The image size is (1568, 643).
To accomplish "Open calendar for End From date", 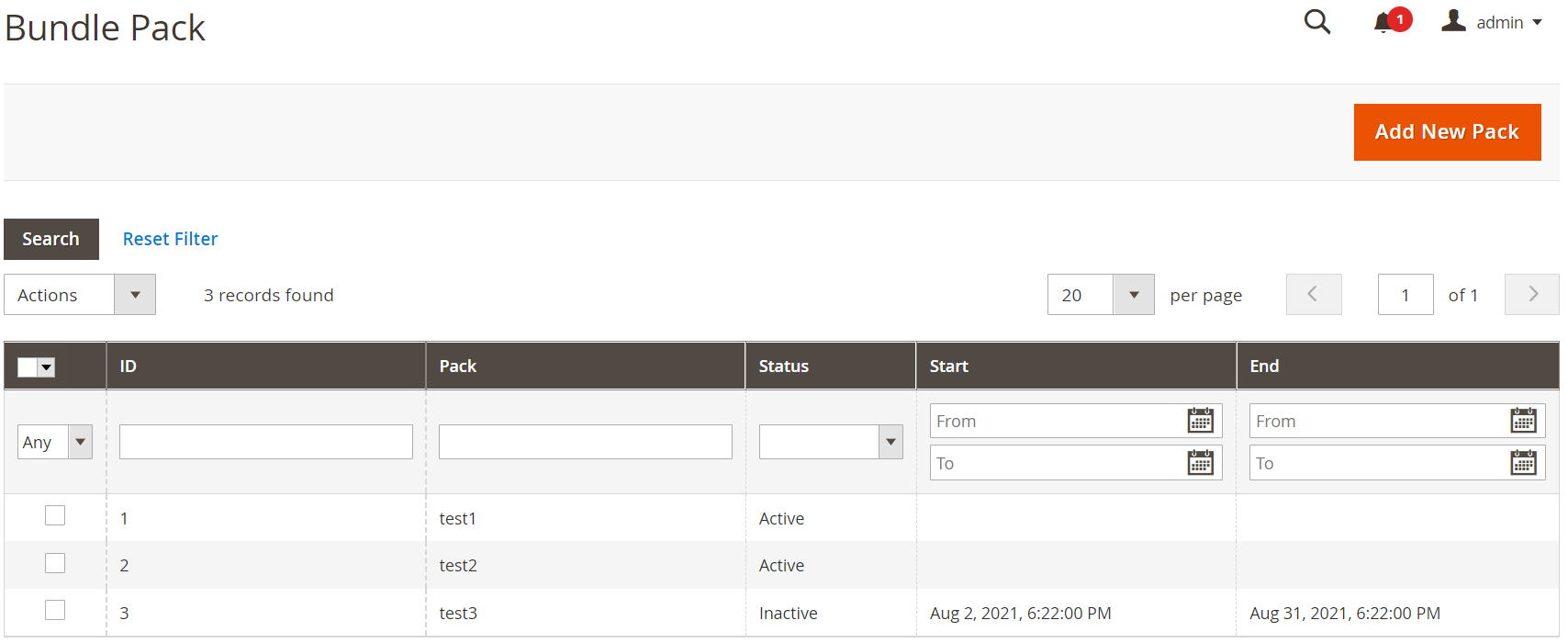I will pos(1523,421).
